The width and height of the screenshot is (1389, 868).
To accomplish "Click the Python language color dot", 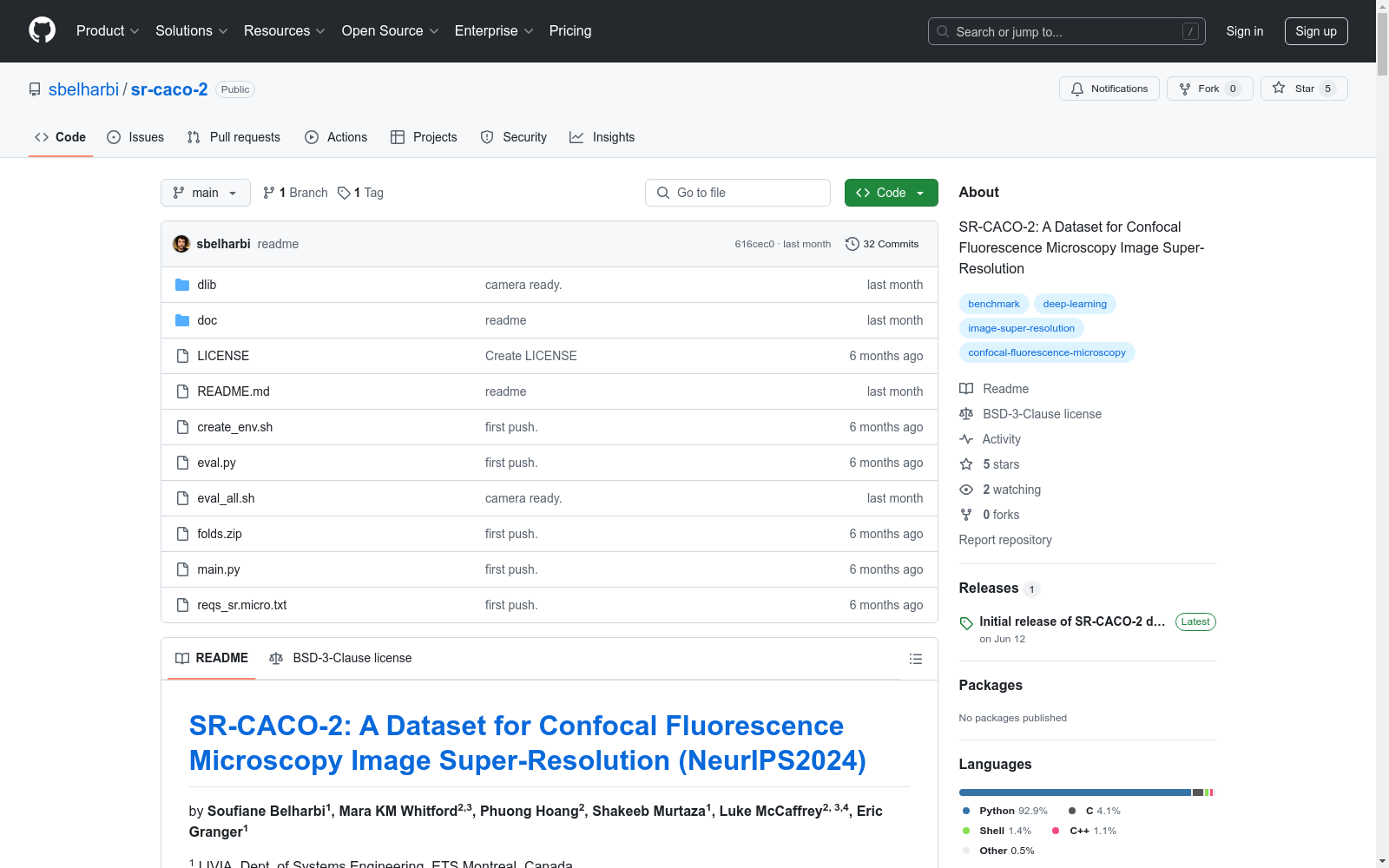I will click(x=966, y=811).
